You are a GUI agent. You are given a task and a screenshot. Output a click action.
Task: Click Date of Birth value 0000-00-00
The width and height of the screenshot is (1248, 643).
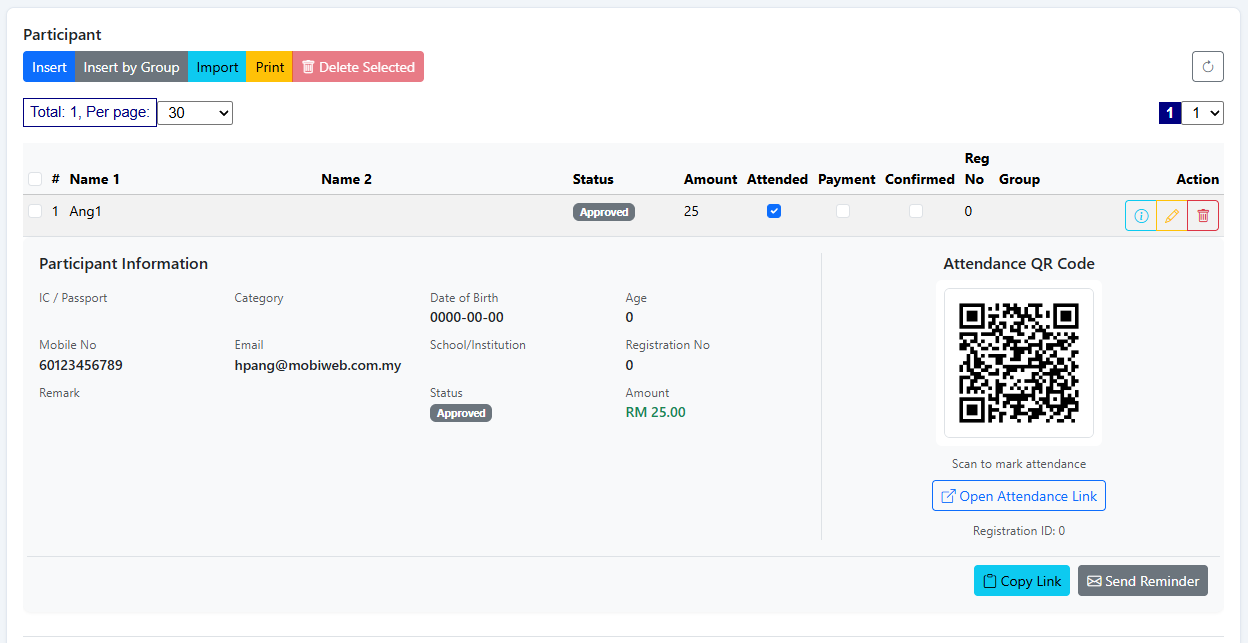467,317
